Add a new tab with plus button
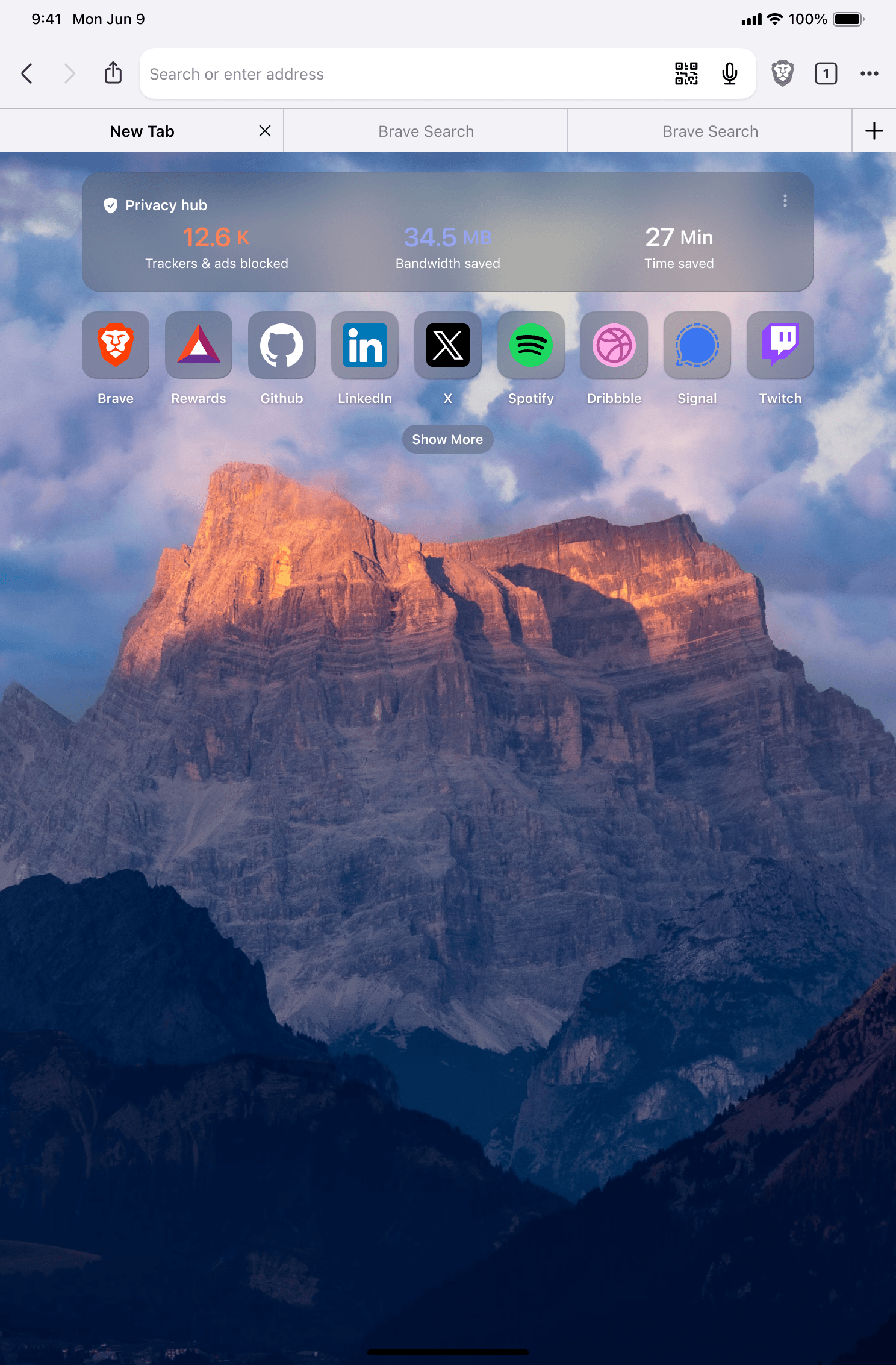 [x=874, y=131]
